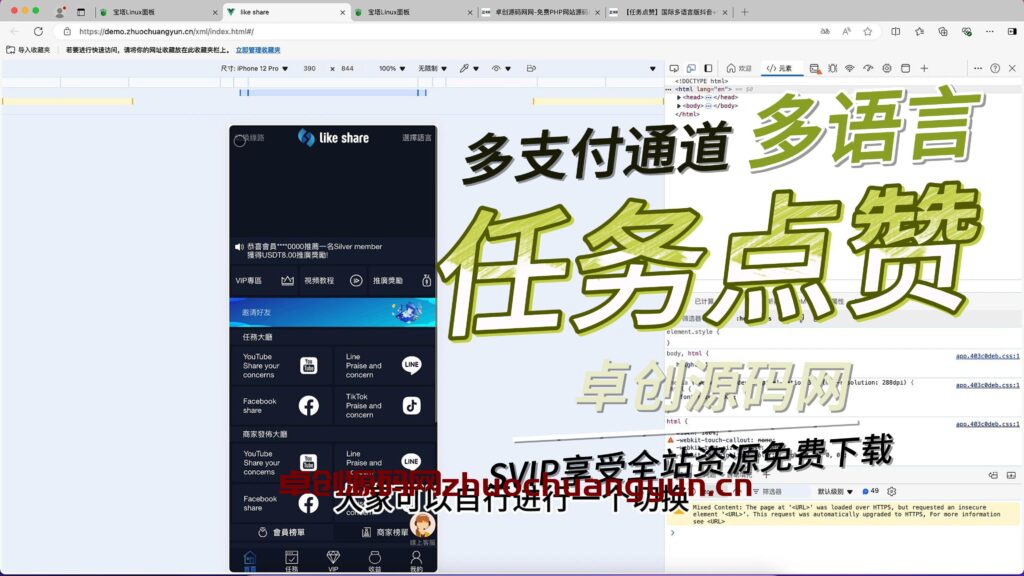Toggle device emulation in DevTools toolbar
Viewport: 1024px width, 576px height.
click(x=691, y=68)
